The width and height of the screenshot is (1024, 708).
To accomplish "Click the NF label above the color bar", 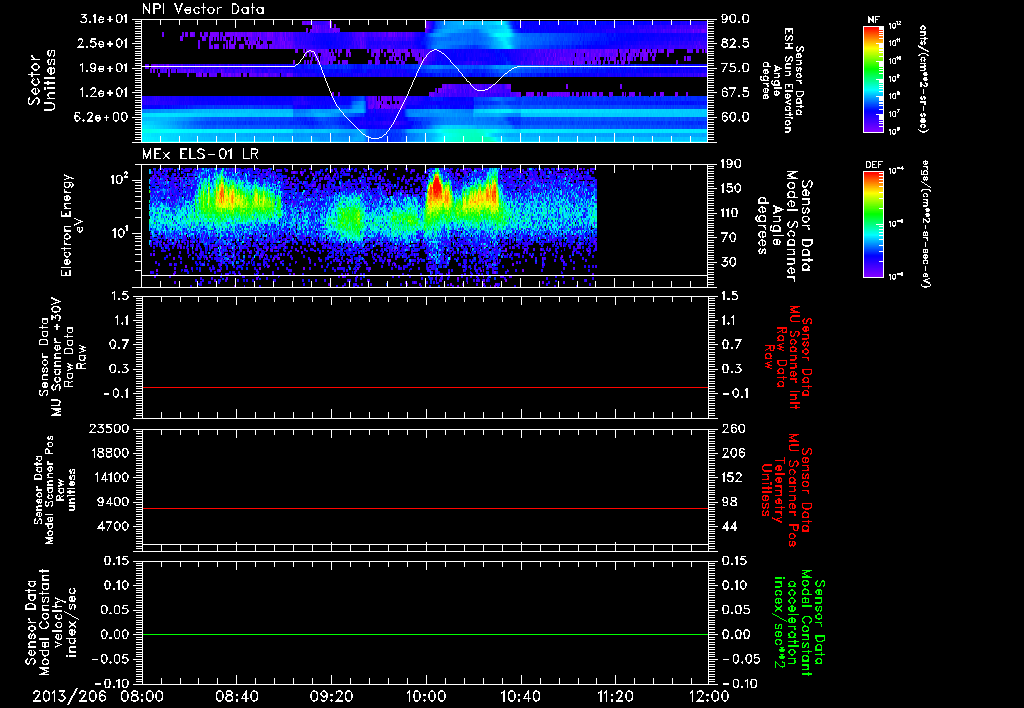I will 874,20.
